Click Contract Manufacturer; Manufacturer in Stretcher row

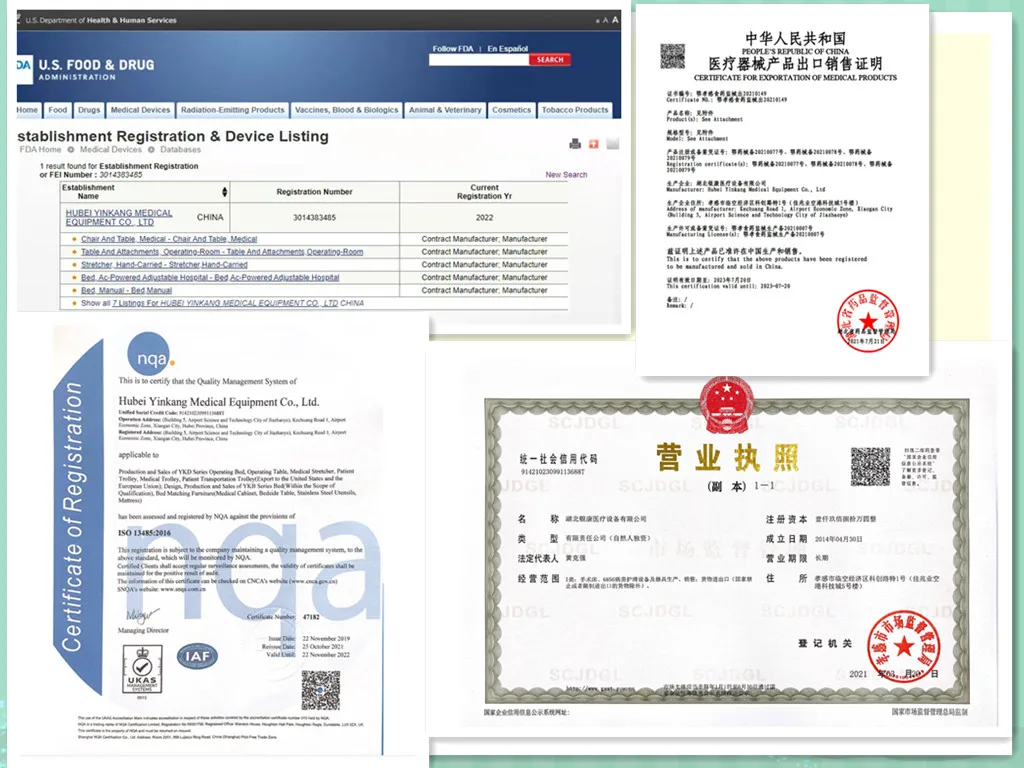click(484, 264)
